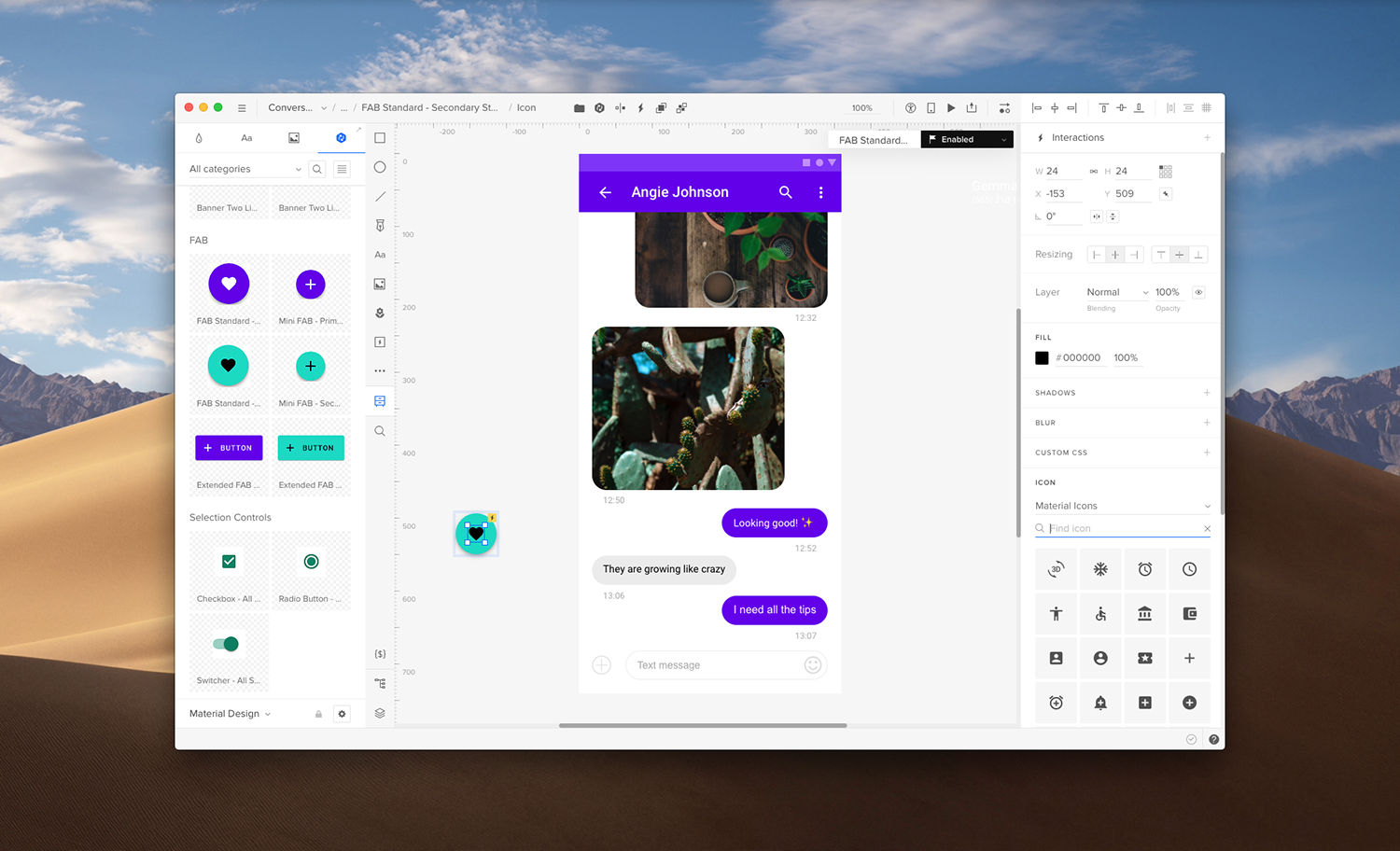
Task: Click the Switcher toggle component
Action: tap(226, 644)
